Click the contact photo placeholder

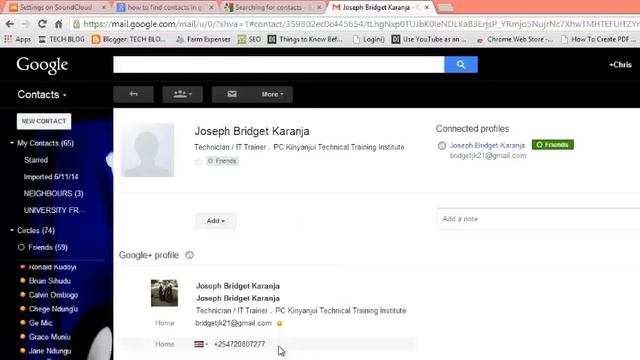147,150
